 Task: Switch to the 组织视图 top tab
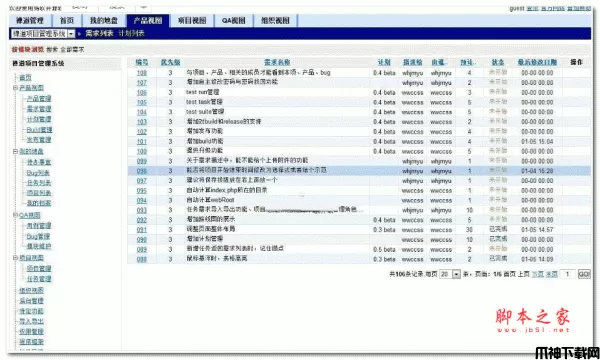pos(275,21)
